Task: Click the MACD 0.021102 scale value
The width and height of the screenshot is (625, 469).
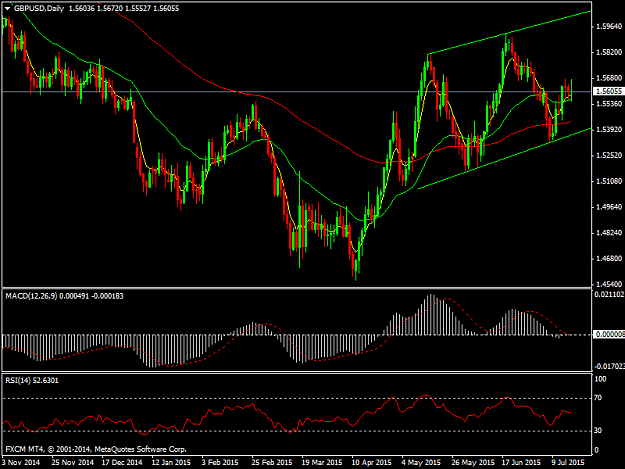Action: pyautogui.click(x=609, y=295)
